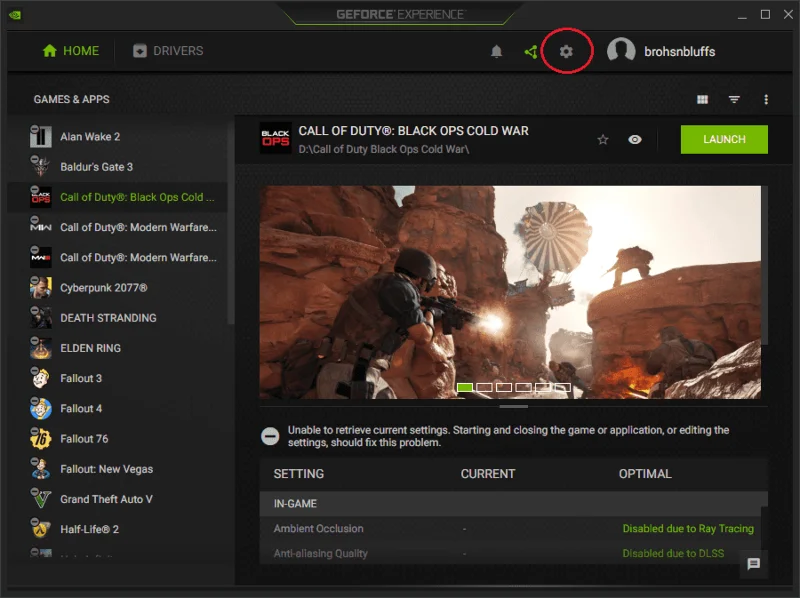Click the eye icon beside the Launch button
Screen dimensions: 800x598
(635, 140)
